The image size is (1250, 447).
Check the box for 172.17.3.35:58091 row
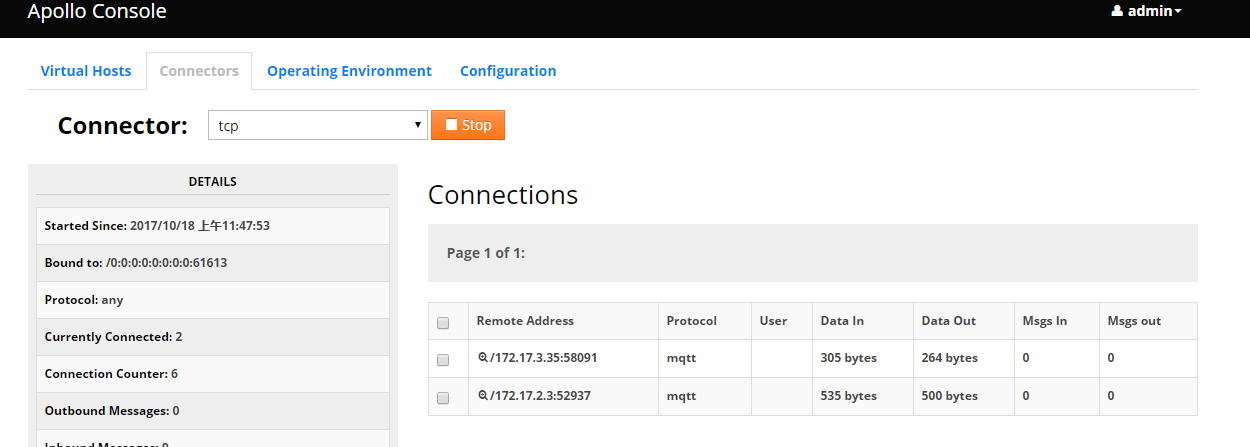(443, 359)
